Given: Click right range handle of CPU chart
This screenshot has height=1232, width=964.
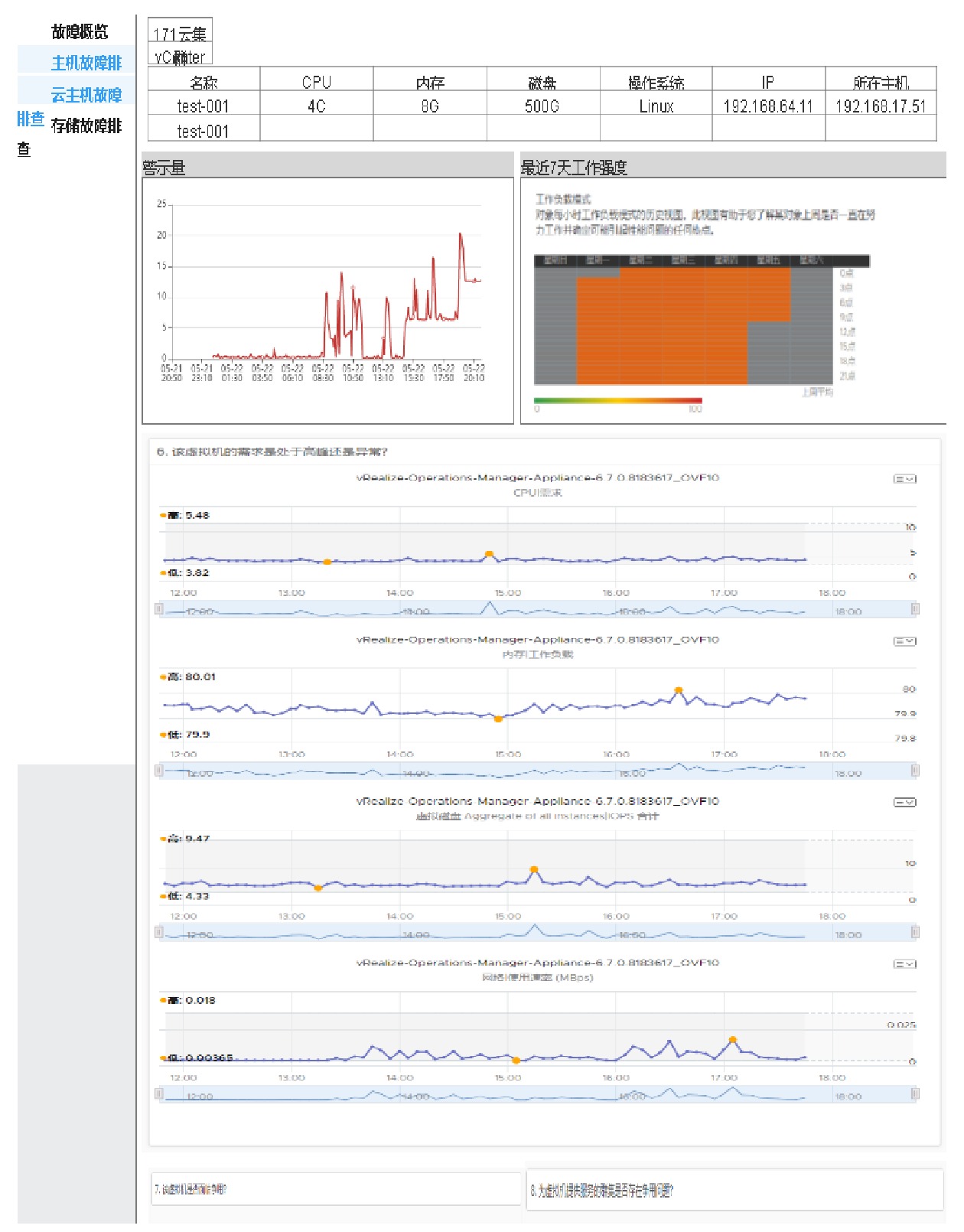Looking at the screenshot, I should (915, 609).
